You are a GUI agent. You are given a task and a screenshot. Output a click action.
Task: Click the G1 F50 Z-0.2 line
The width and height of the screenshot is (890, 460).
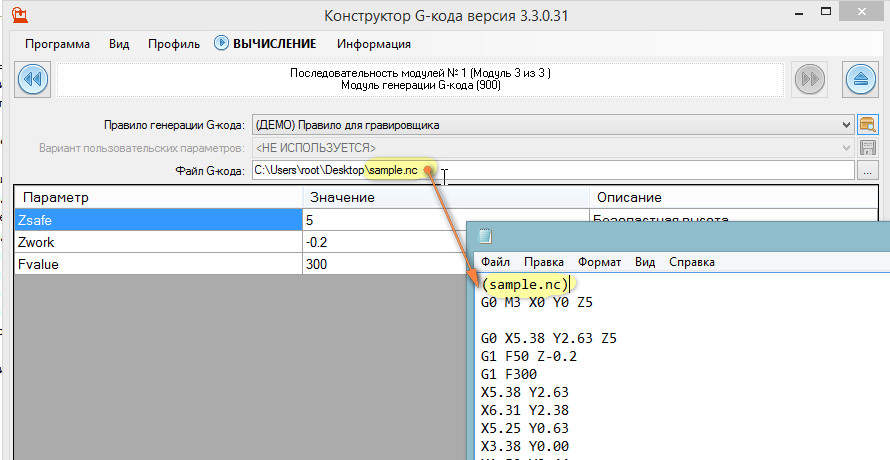pyautogui.click(x=528, y=356)
